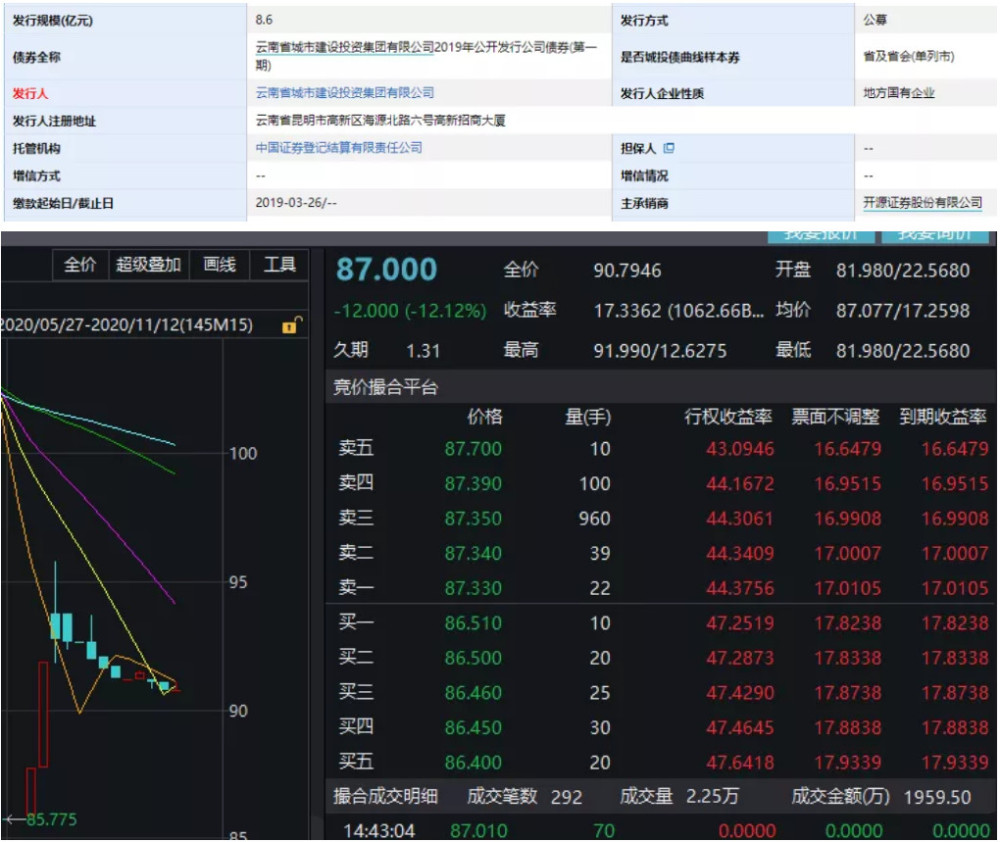Click the 开盘 value 81.980/22.5680

(x=903, y=270)
